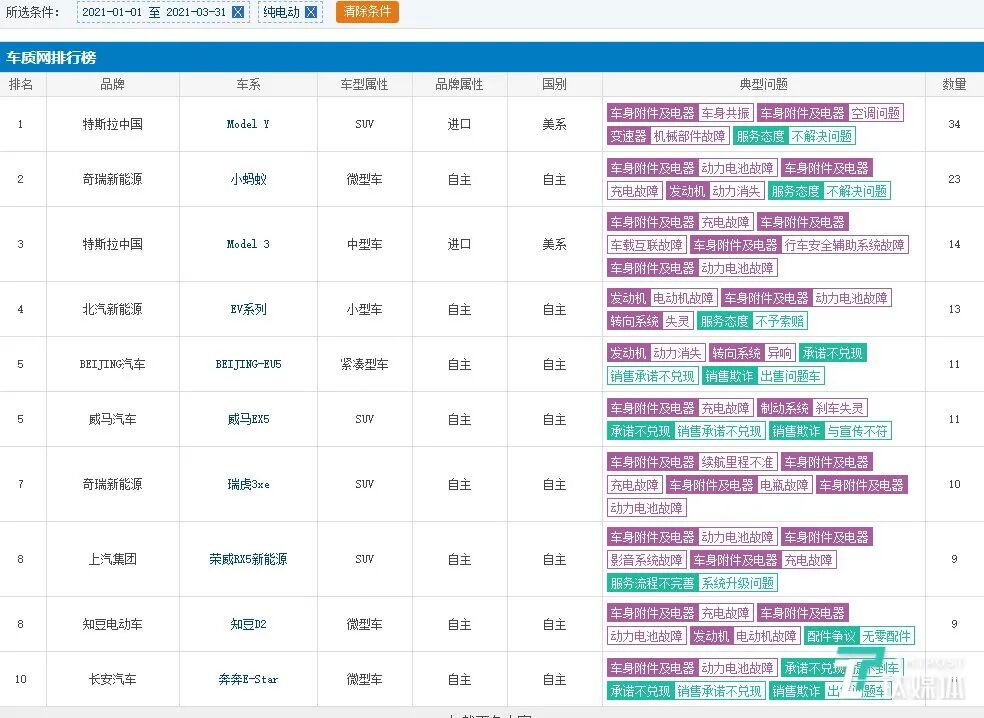Click the 知豆电动车 brand cell
Image resolution: width=984 pixels, height=718 pixels.
point(112,624)
